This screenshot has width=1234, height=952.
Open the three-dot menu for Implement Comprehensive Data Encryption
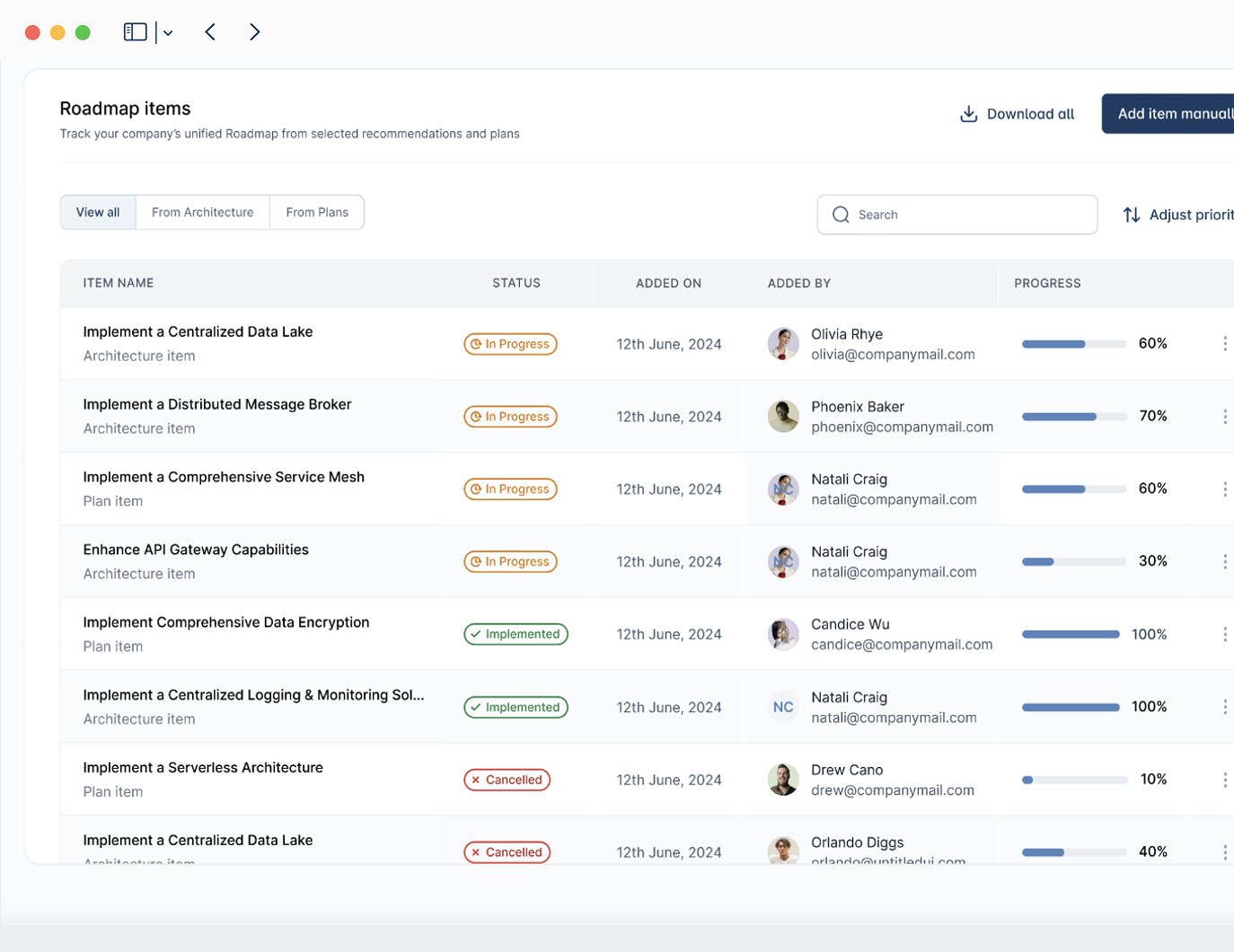coord(1227,634)
